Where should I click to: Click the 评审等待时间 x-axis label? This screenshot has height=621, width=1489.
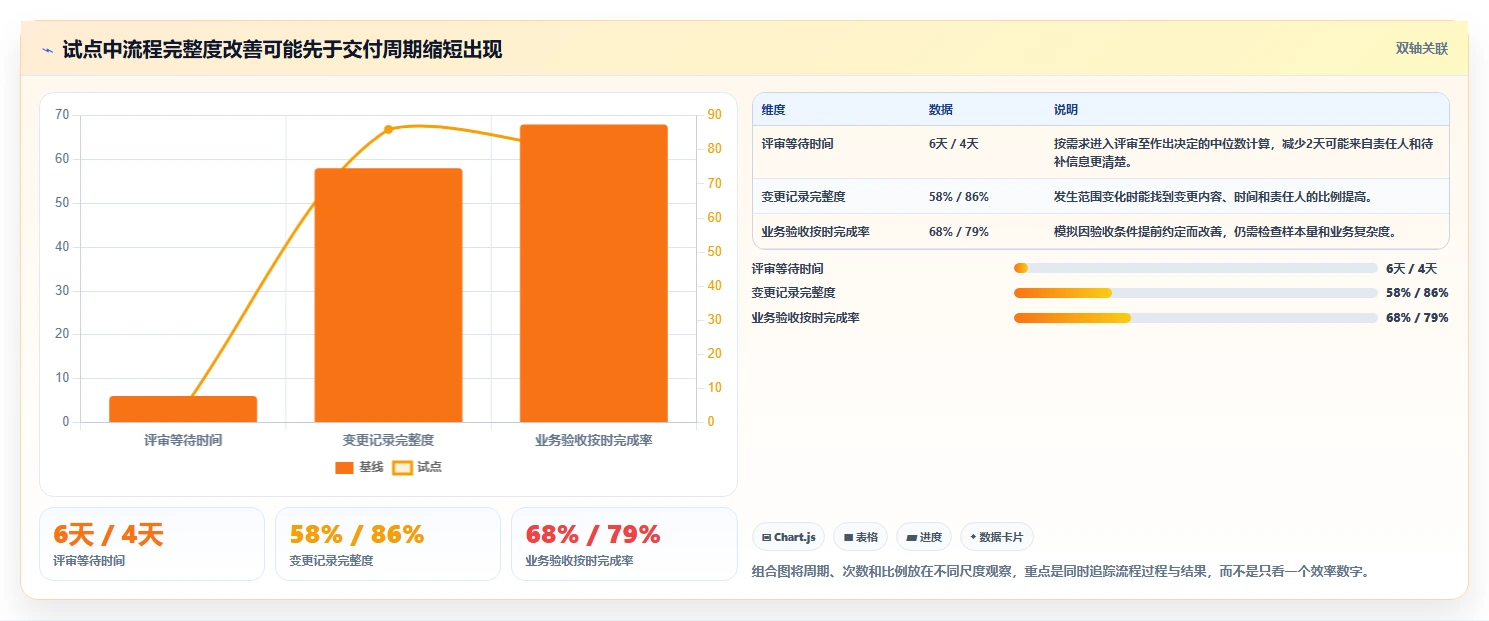[183, 440]
